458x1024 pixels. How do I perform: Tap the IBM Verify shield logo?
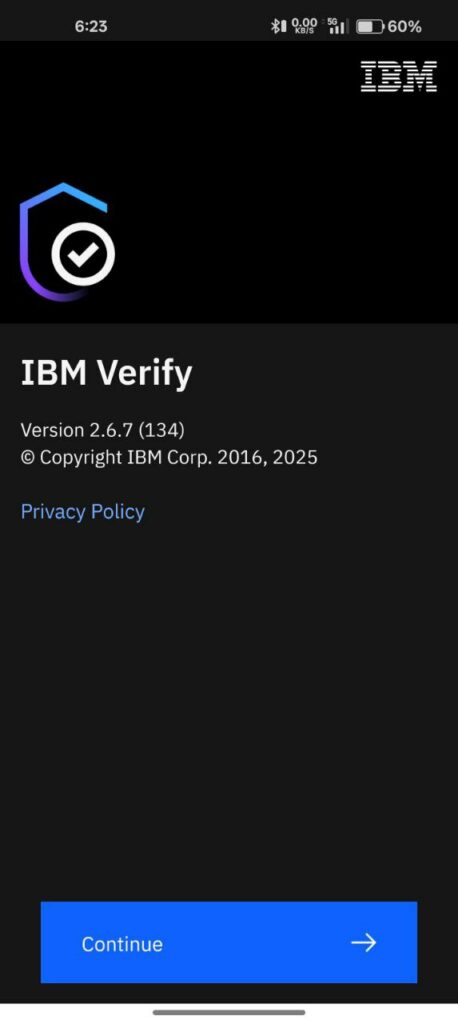click(x=67, y=242)
